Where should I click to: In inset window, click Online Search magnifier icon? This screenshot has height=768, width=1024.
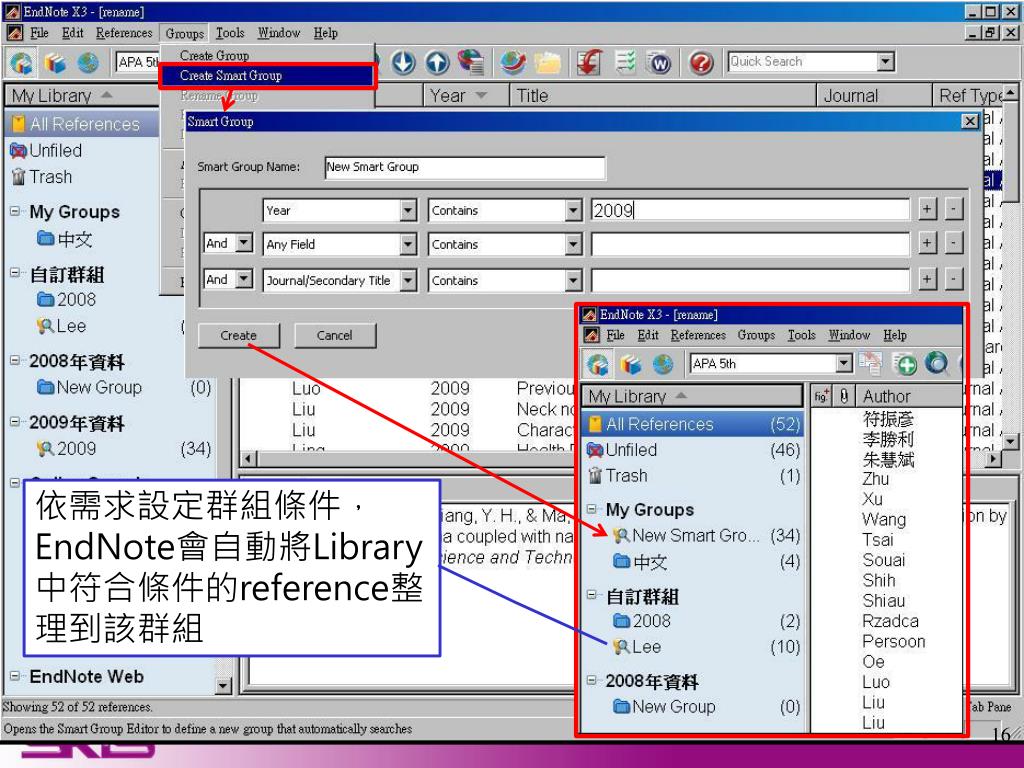pos(937,364)
